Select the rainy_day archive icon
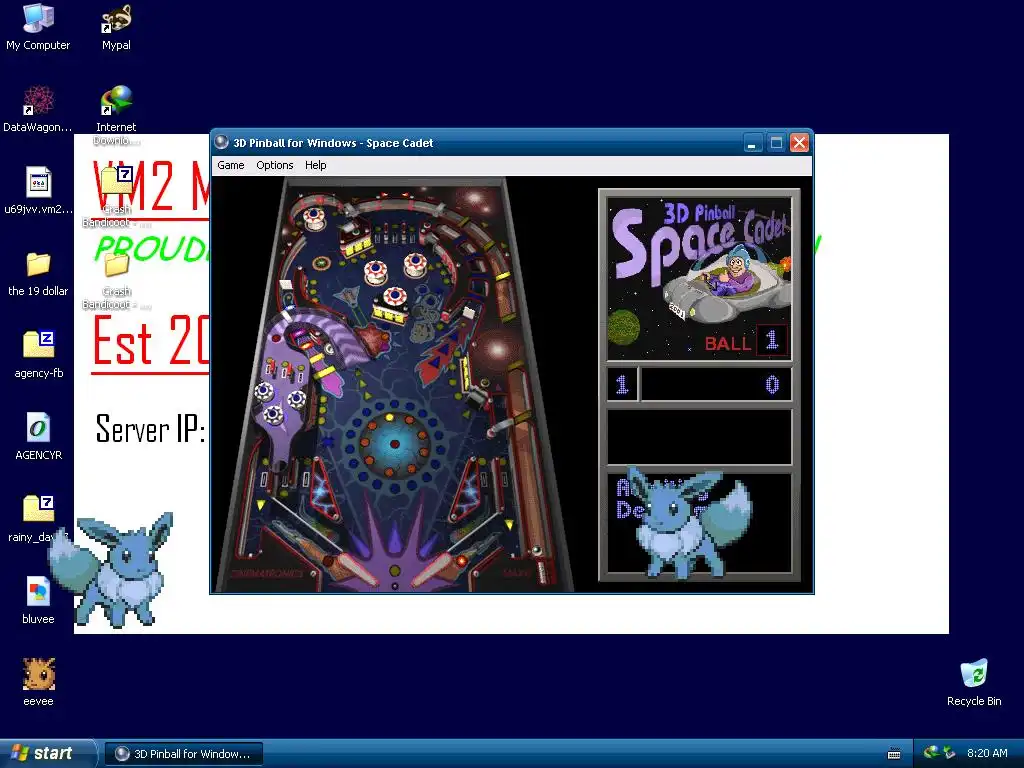The height and width of the screenshot is (768, 1024). point(38,519)
